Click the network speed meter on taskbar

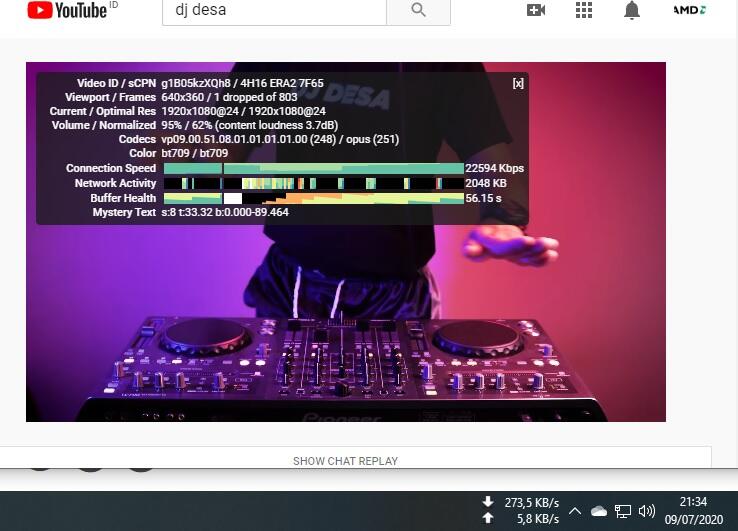coord(521,510)
